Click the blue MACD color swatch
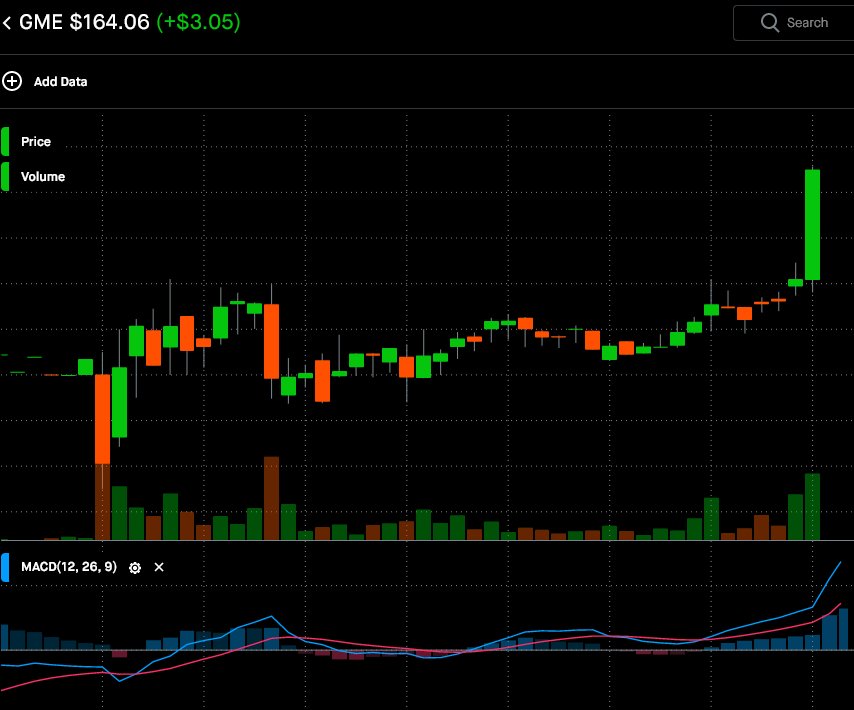The image size is (854, 710). pyautogui.click(x=5, y=567)
